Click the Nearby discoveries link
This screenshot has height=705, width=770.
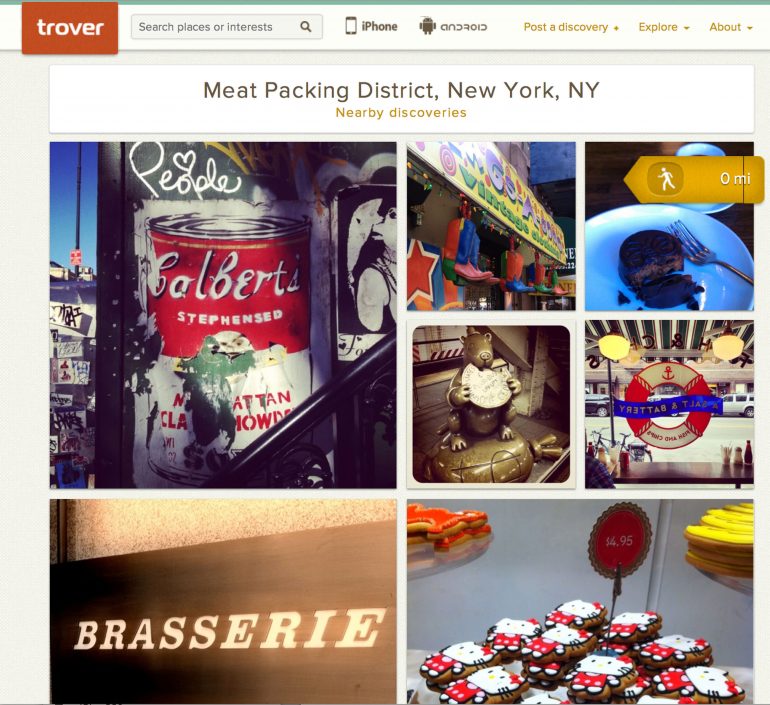(401, 112)
